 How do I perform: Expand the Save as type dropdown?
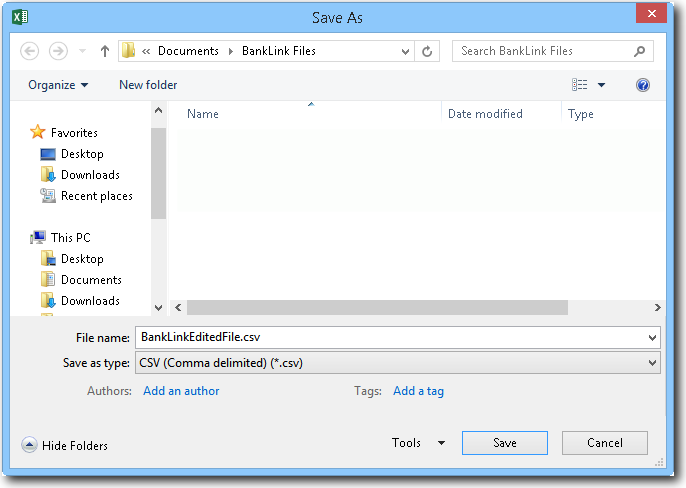(x=653, y=363)
